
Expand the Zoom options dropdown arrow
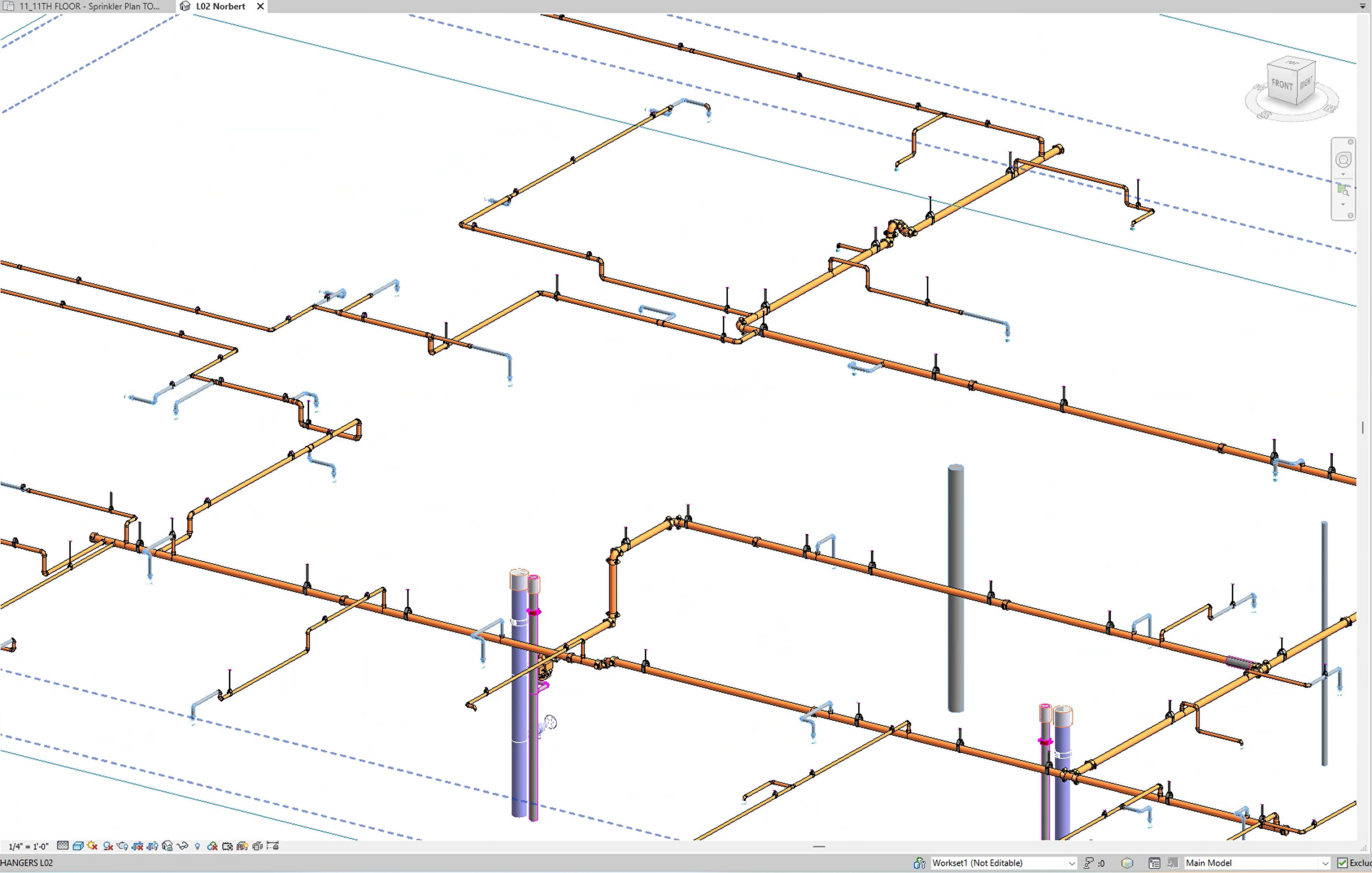(x=1343, y=205)
